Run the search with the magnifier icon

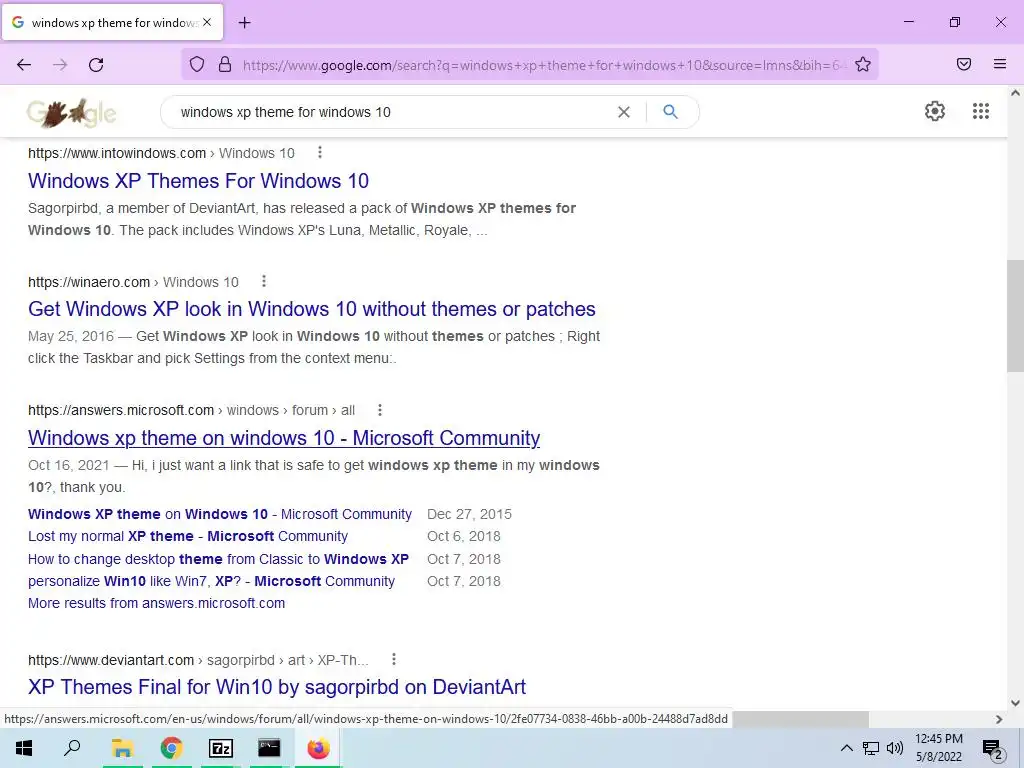pos(671,112)
